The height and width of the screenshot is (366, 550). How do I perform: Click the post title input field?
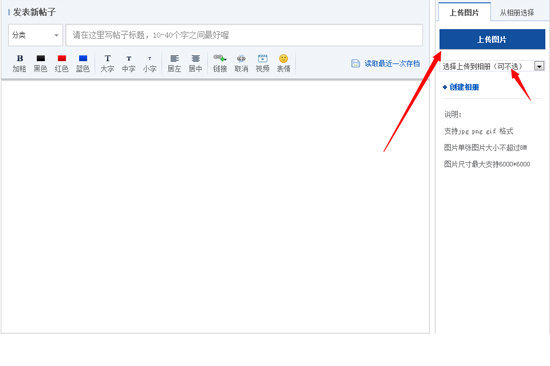coord(244,35)
